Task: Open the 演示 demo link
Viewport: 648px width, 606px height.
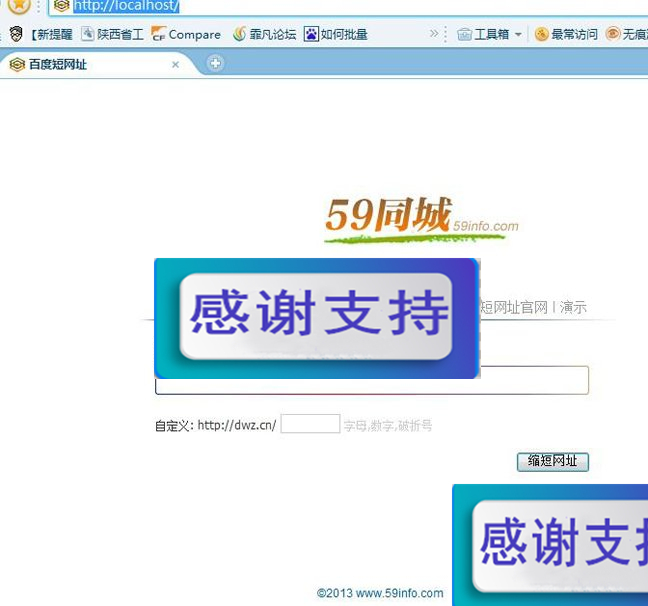Action: 573,308
